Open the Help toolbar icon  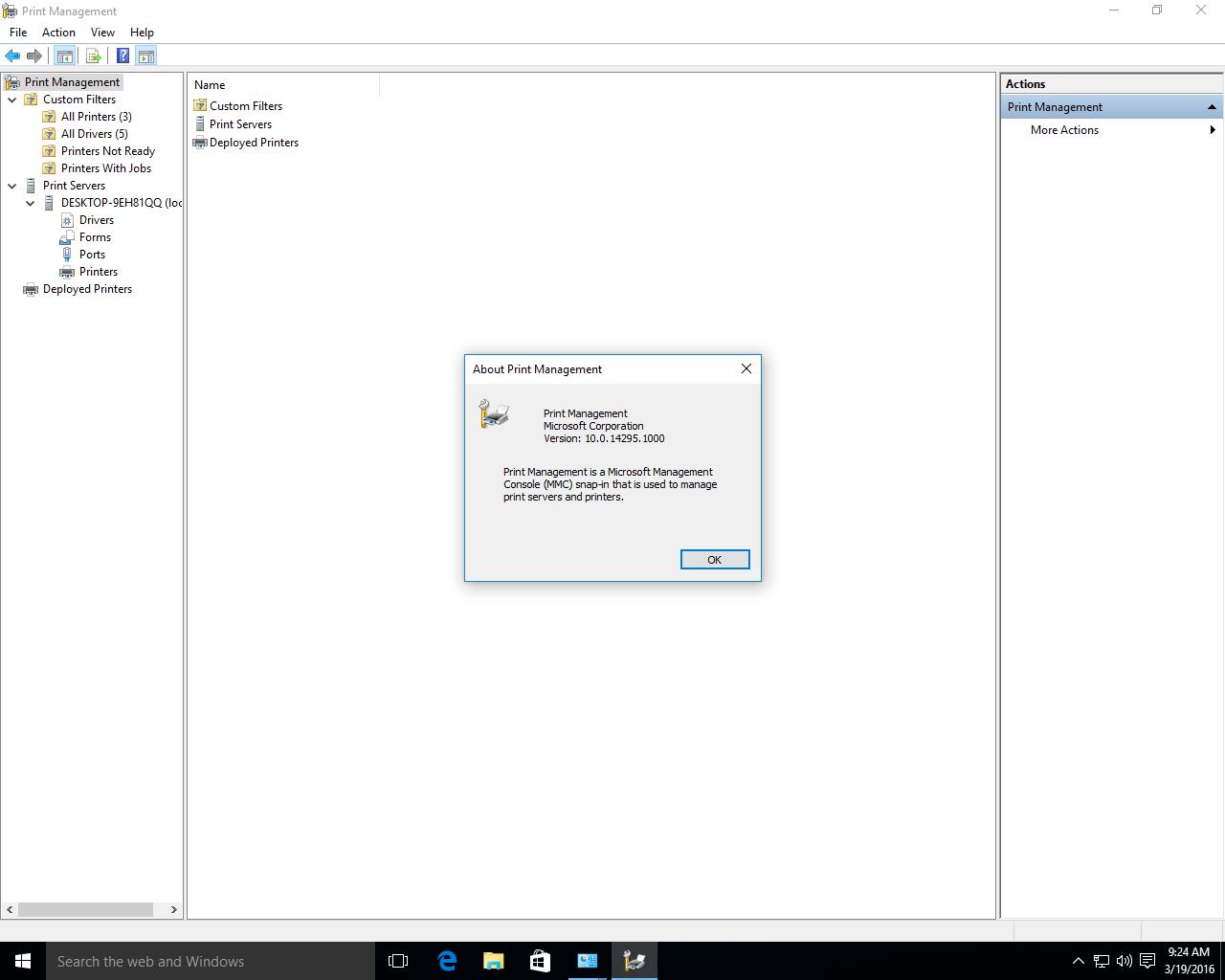[x=122, y=56]
